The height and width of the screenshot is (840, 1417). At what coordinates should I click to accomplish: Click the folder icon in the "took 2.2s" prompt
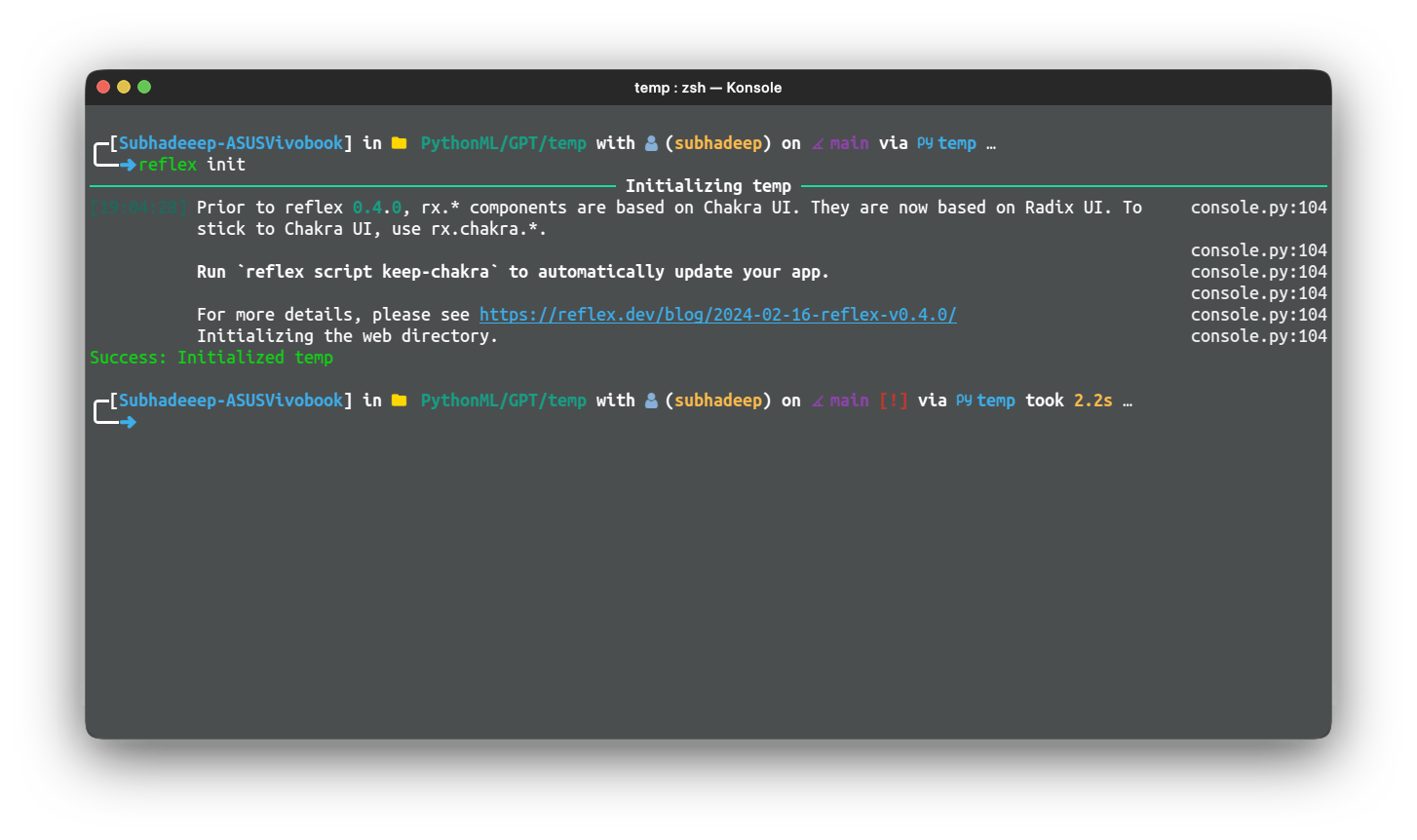[x=400, y=401]
